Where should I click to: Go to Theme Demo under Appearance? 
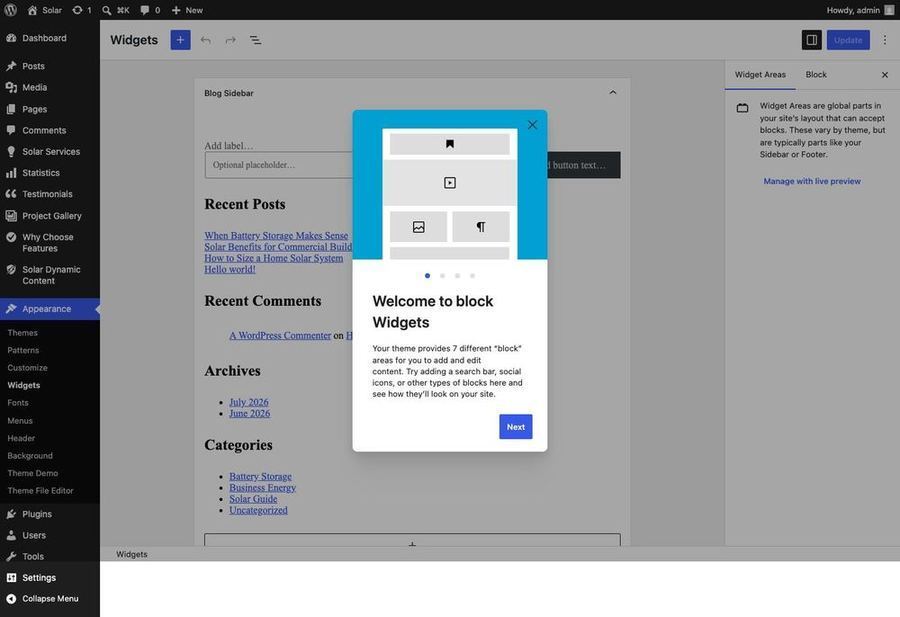tap(33, 473)
